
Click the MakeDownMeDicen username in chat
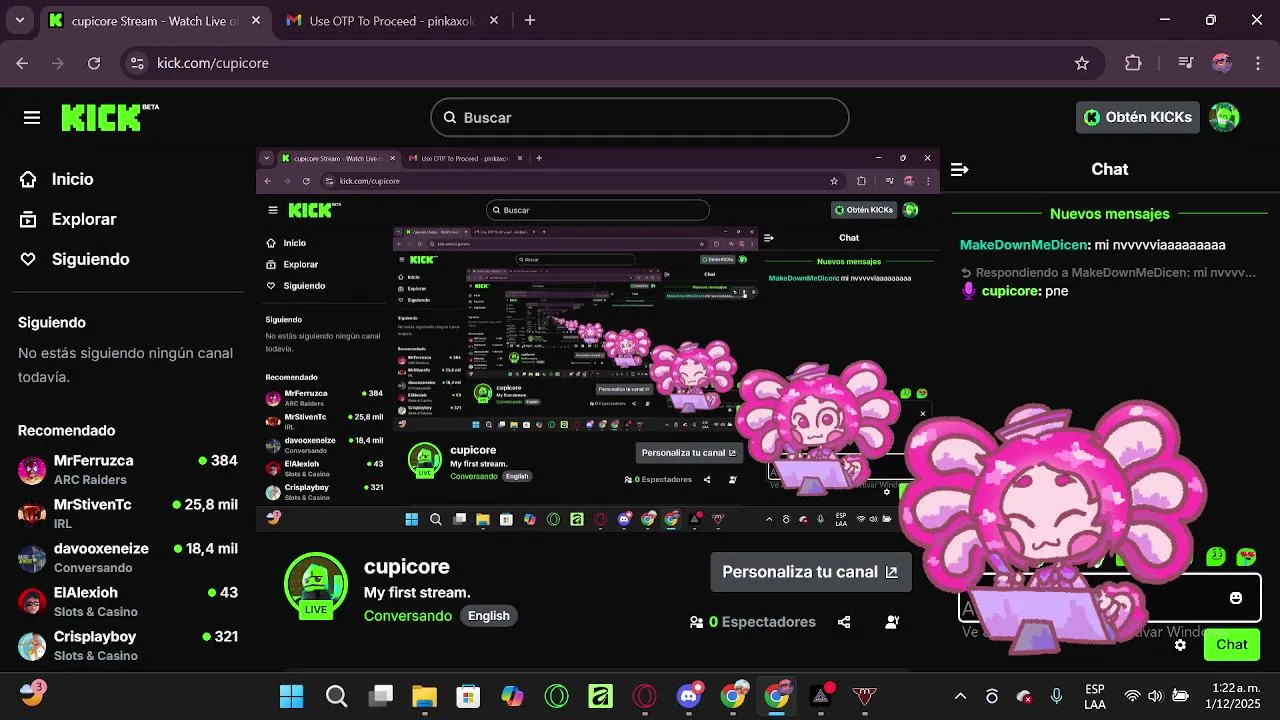click(1023, 245)
